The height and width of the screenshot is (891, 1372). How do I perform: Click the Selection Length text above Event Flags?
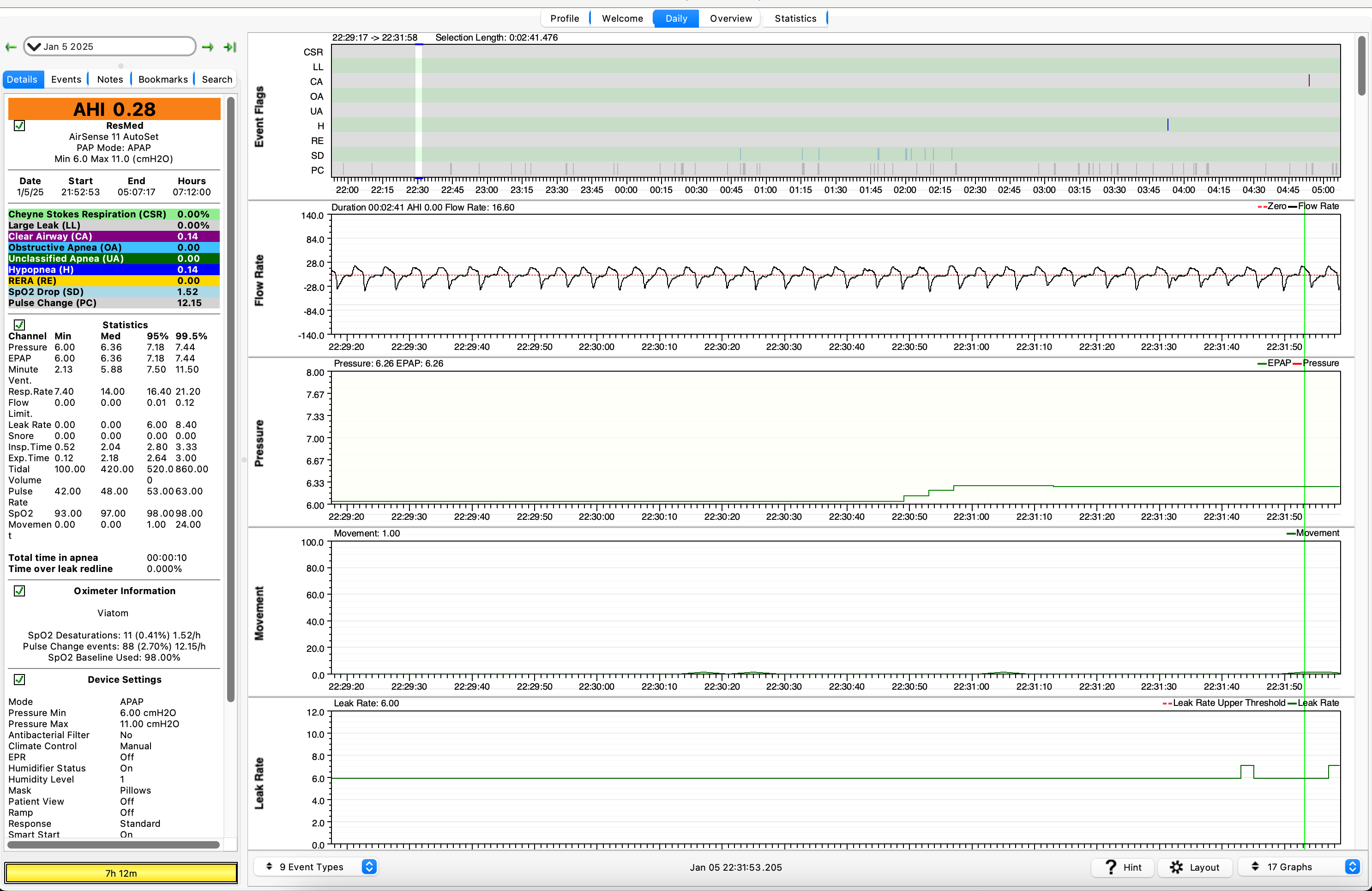point(496,37)
